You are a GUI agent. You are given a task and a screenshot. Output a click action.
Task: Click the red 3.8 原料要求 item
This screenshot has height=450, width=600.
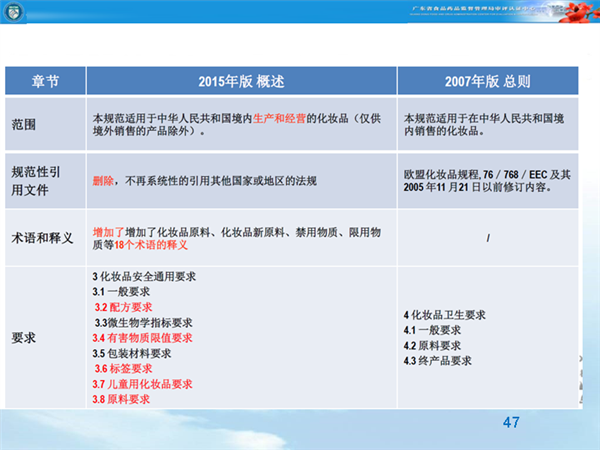pos(121,399)
